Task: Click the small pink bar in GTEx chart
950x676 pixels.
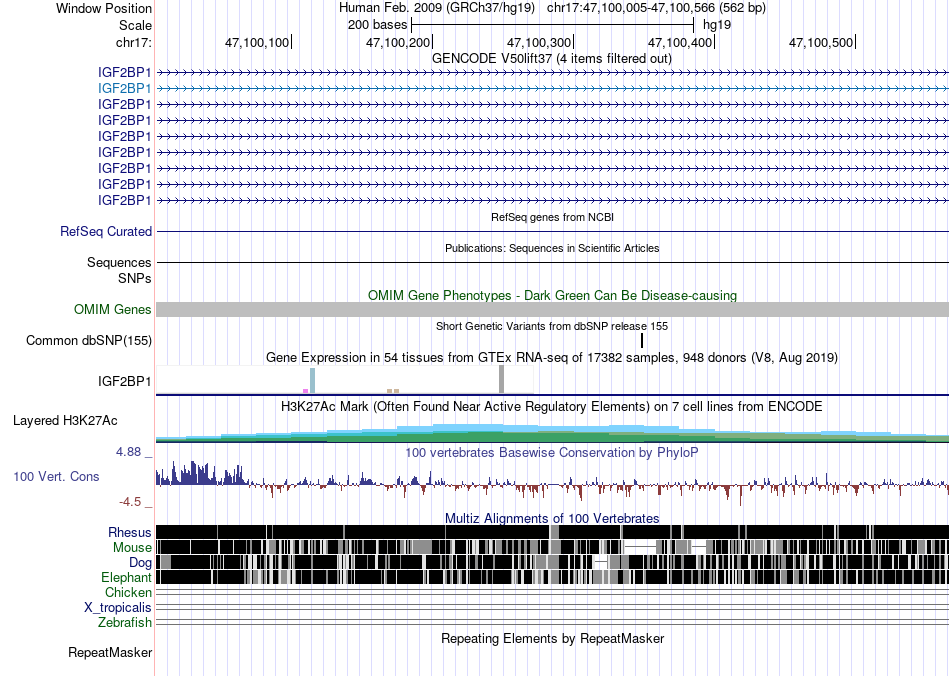Action: point(305,391)
